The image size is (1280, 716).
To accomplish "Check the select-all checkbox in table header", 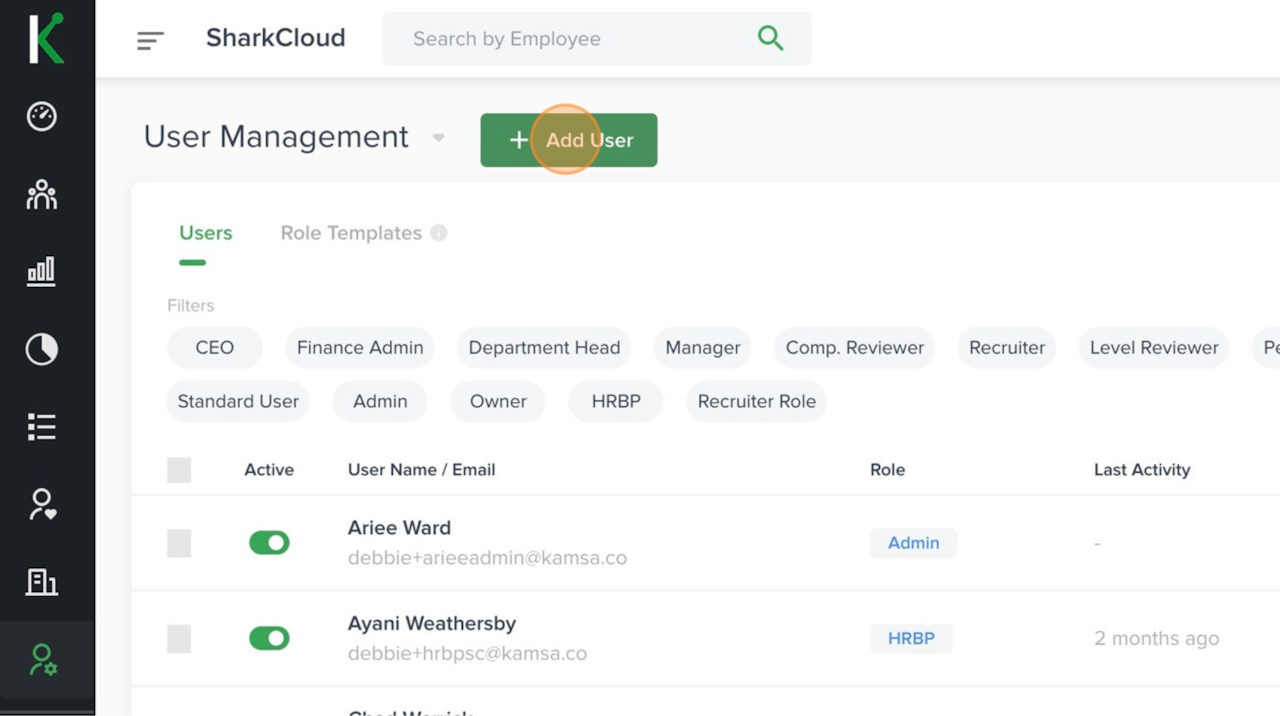I will coord(179,470).
